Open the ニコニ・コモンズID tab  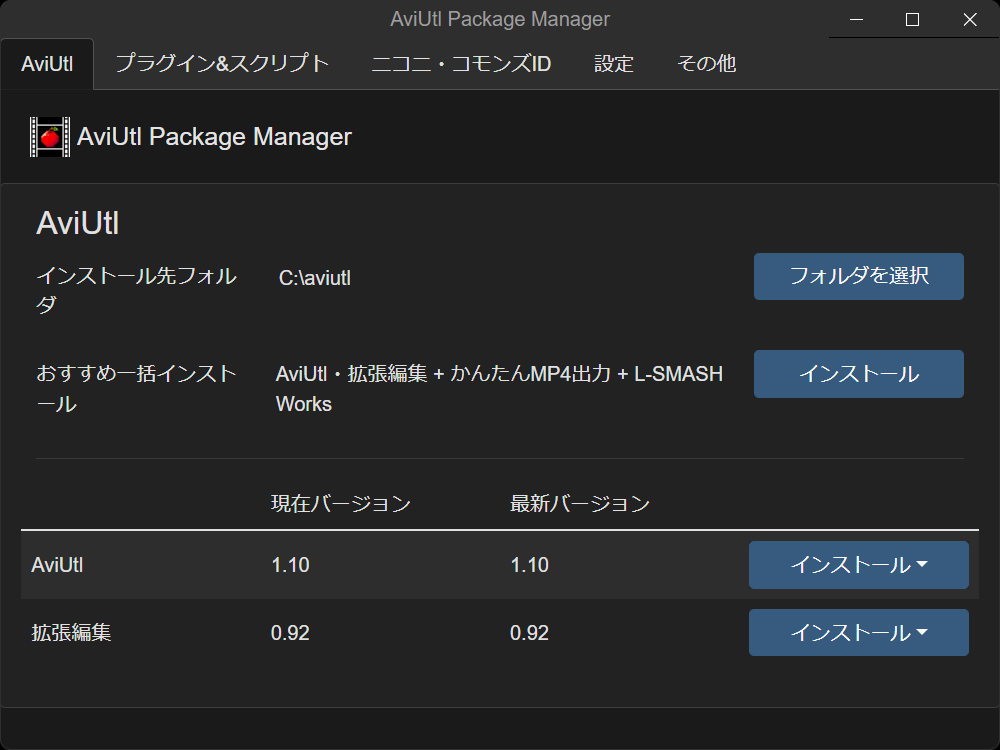click(x=461, y=64)
